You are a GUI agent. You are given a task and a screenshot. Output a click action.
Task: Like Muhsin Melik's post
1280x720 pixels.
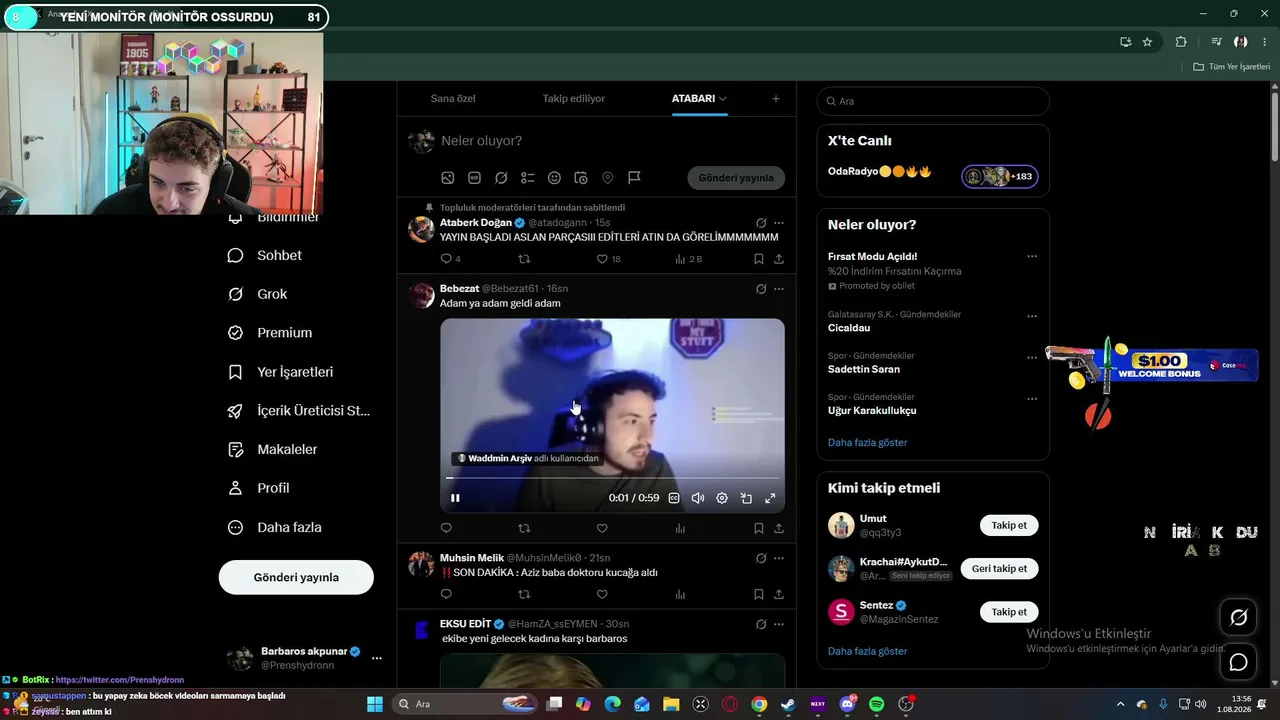pos(602,594)
